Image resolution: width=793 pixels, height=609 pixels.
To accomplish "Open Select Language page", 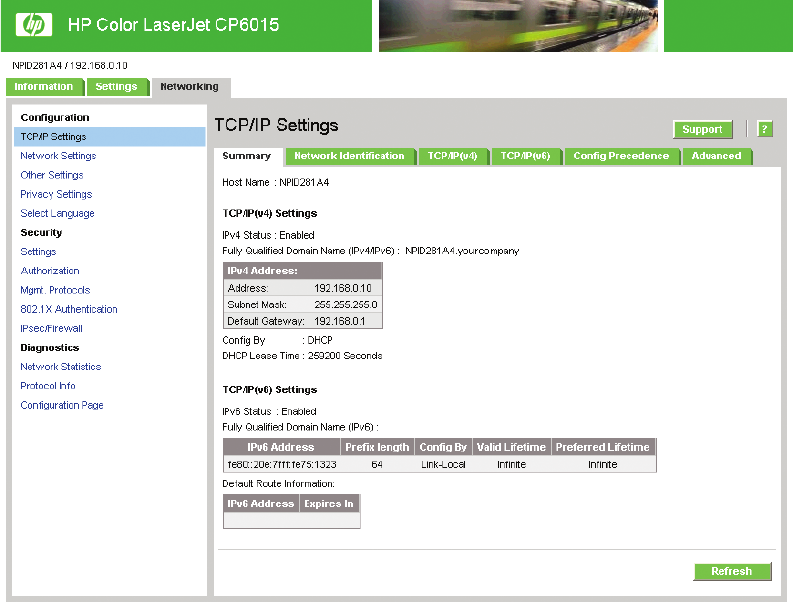I will coord(58,213).
